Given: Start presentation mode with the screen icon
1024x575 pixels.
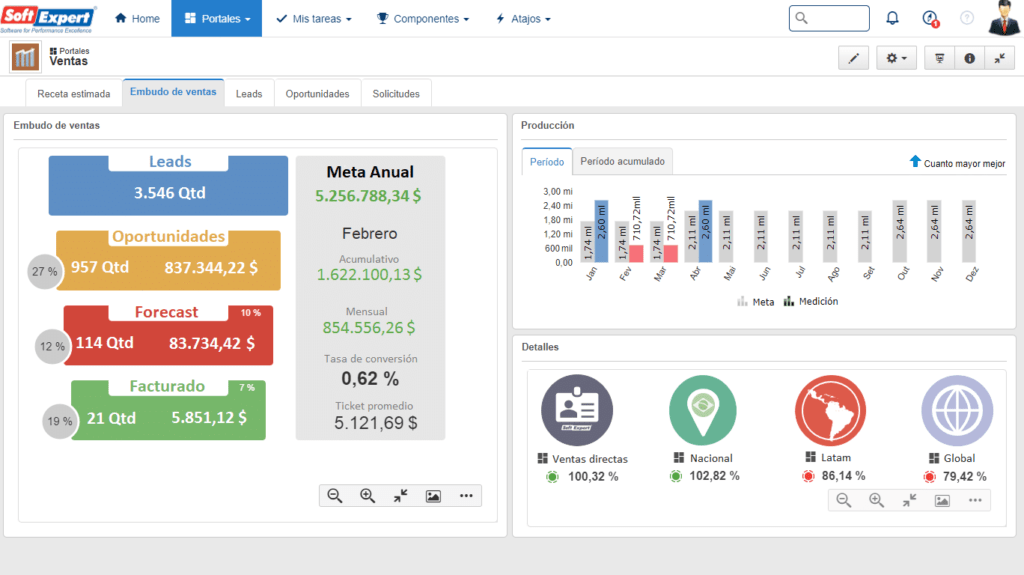Looking at the screenshot, I should [940, 58].
